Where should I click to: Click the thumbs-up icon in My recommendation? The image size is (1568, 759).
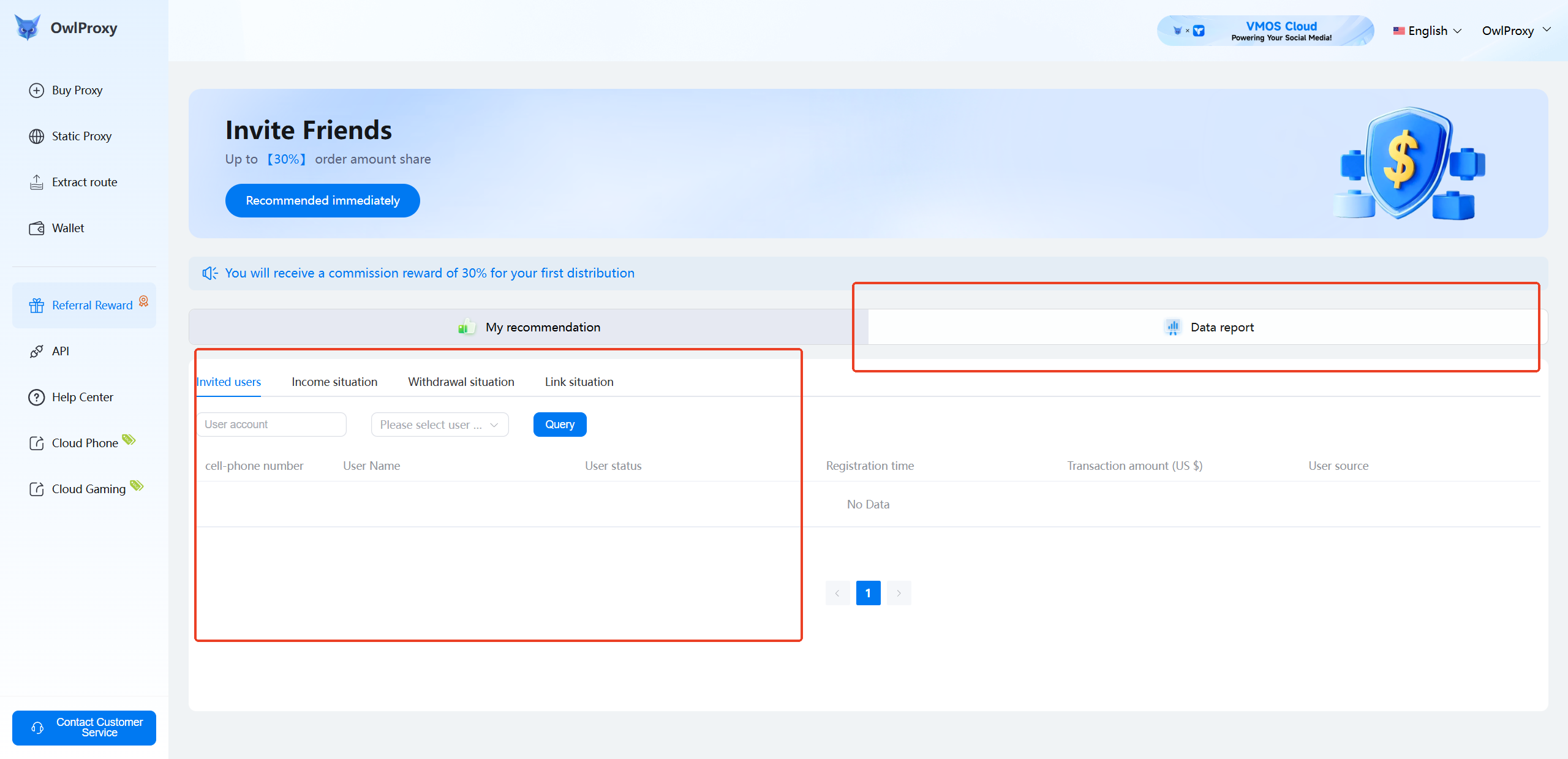click(x=467, y=327)
